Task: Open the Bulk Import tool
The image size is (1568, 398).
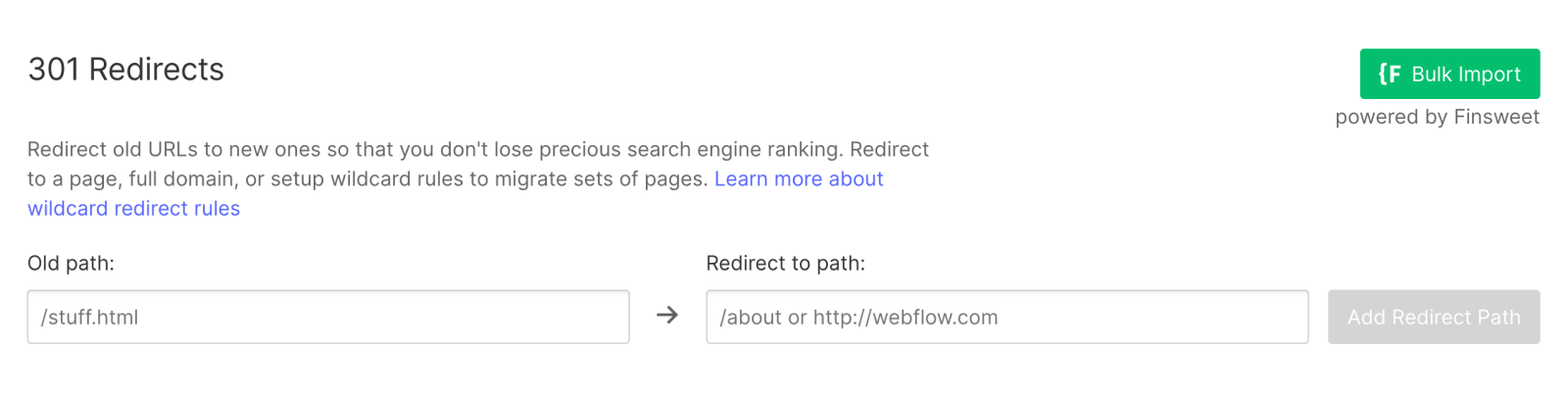Action: click(1449, 74)
